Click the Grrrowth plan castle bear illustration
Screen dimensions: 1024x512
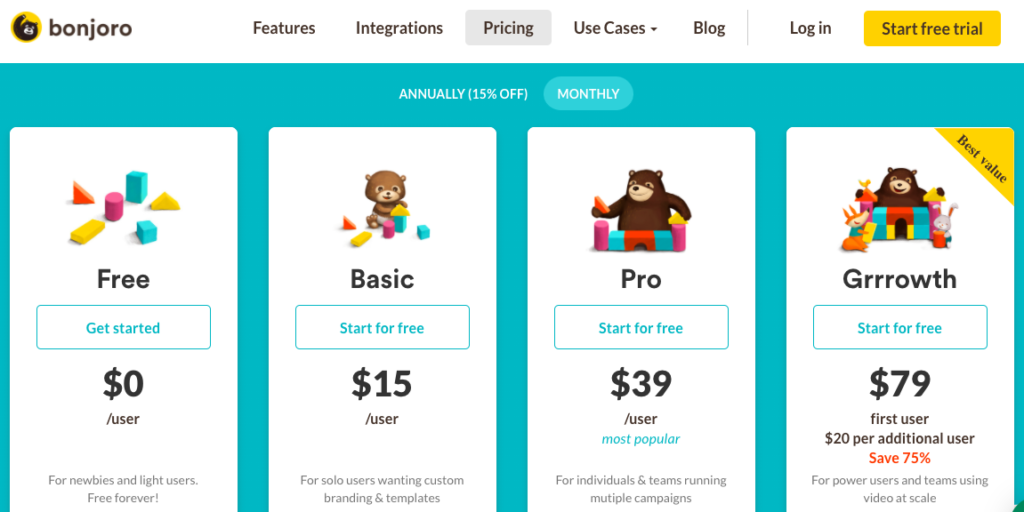(899, 210)
